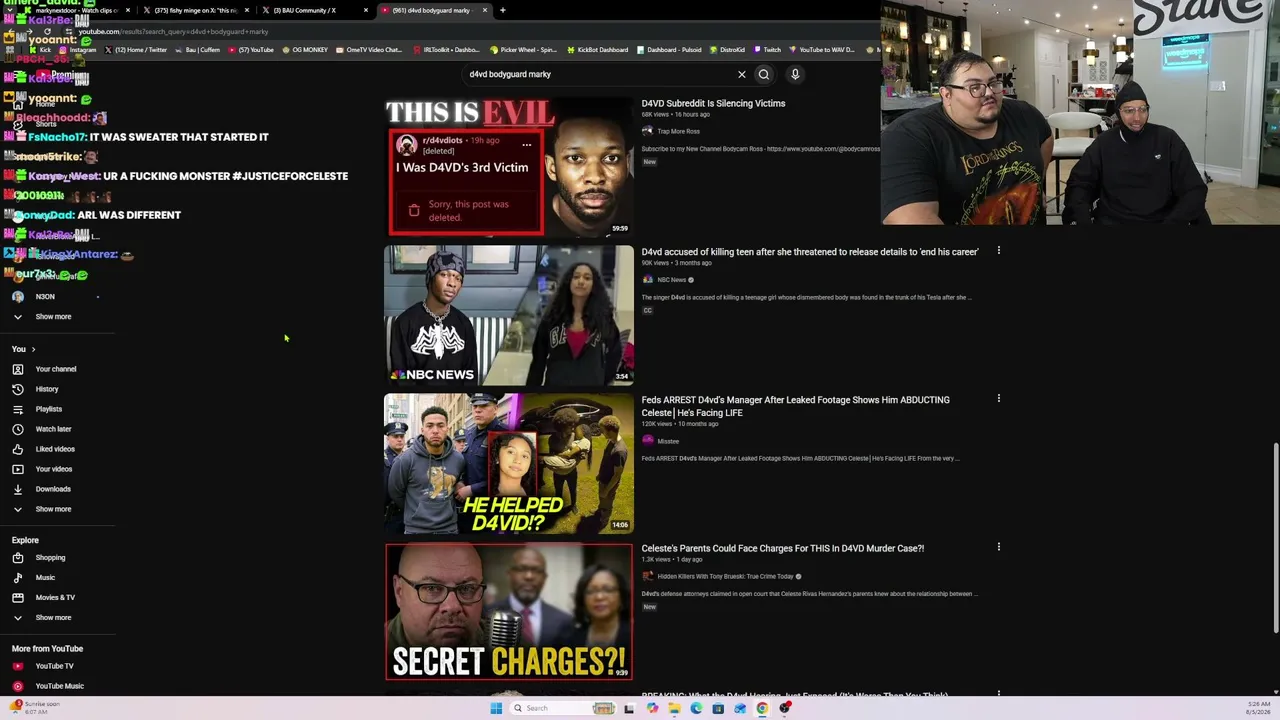The image size is (1280, 720).
Task: Click the YouTube search input field
Action: point(598,74)
